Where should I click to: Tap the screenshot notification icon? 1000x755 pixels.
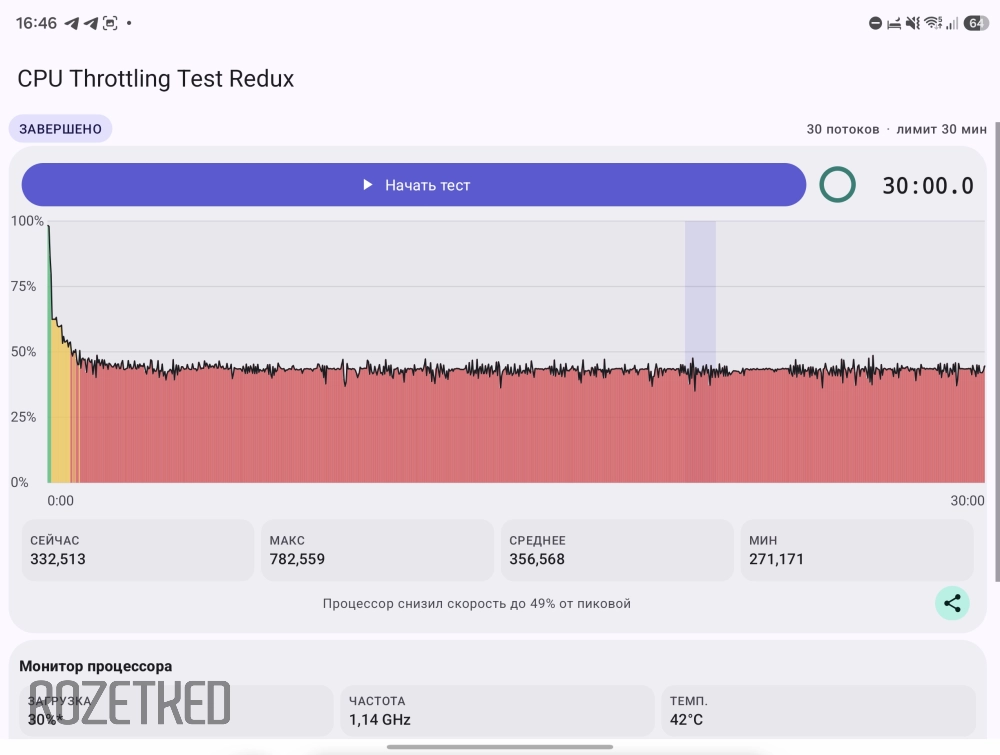coord(110,24)
